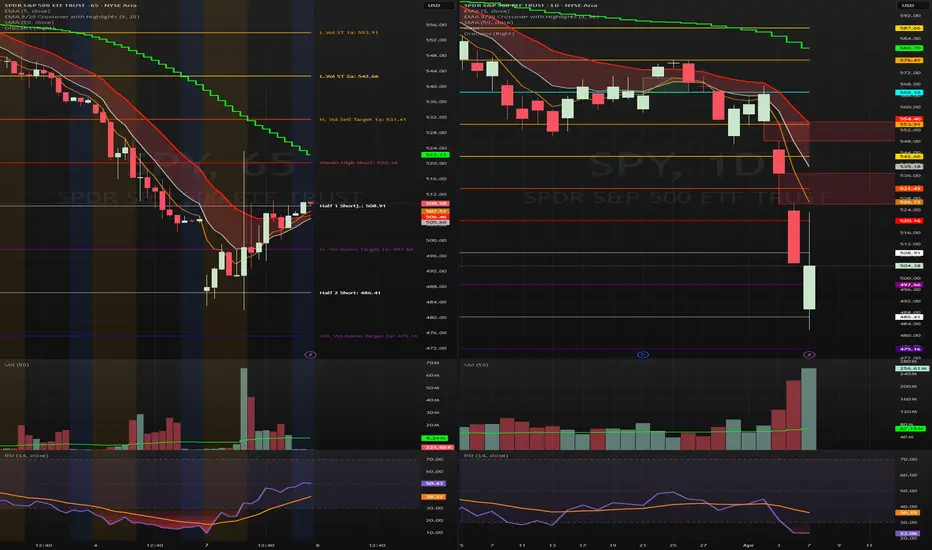Click white 508.91 price tag on right axis
Viewport: 932px width, 550px height.
point(909,253)
